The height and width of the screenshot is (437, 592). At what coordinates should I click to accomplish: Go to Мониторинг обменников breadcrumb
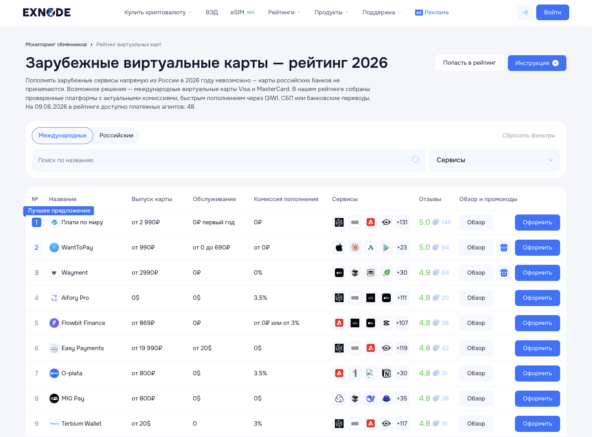56,45
